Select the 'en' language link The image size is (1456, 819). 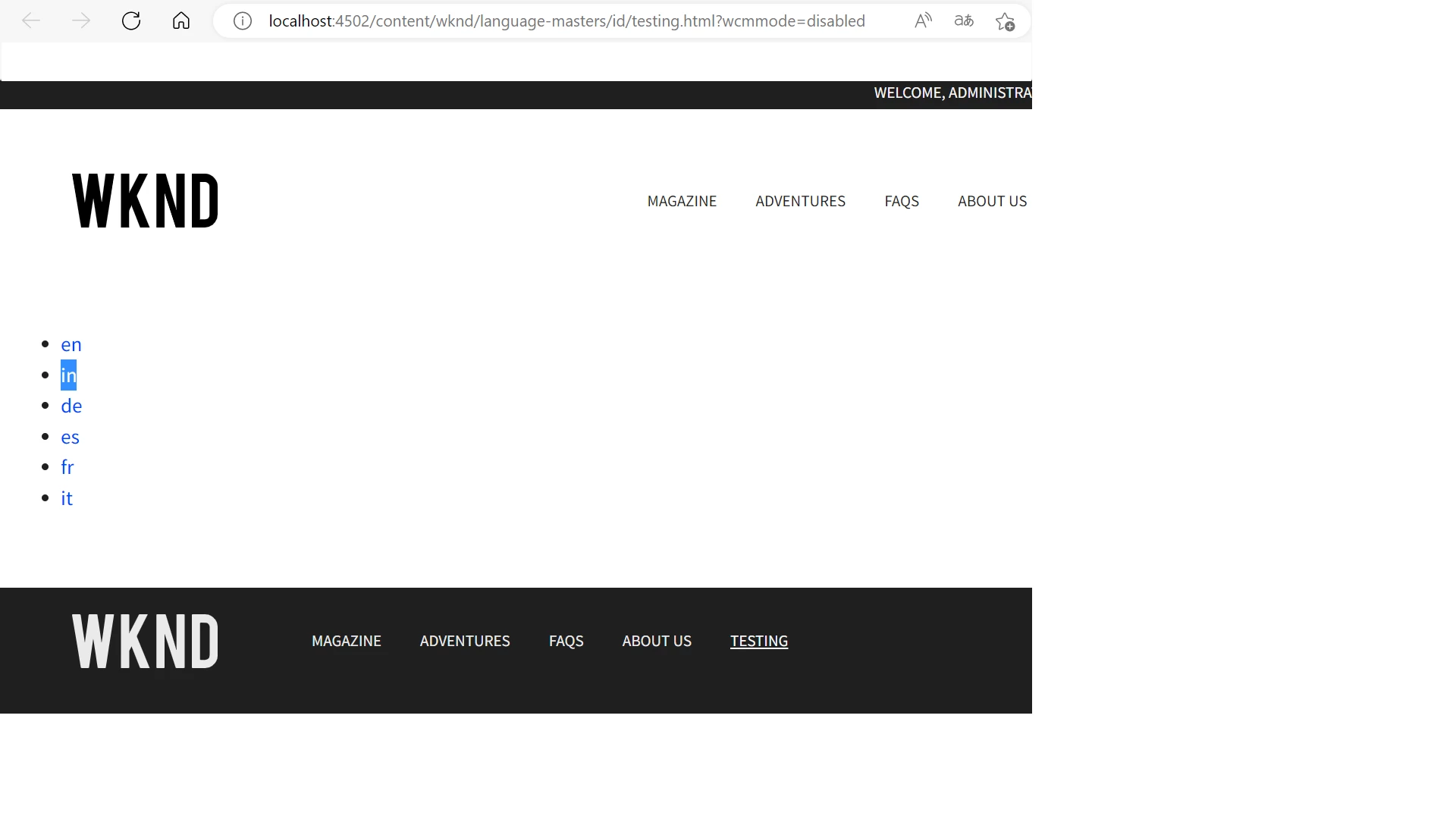(x=71, y=344)
